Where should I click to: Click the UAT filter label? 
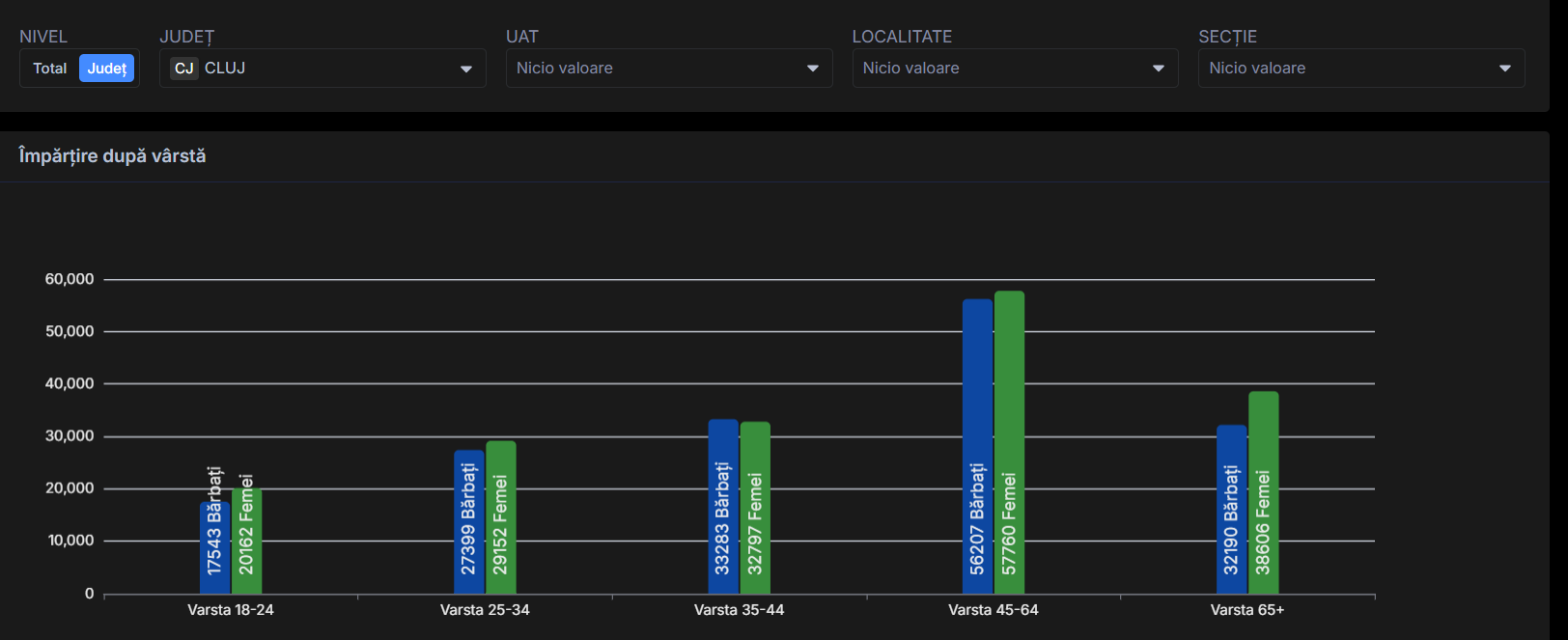click(522, 37)
